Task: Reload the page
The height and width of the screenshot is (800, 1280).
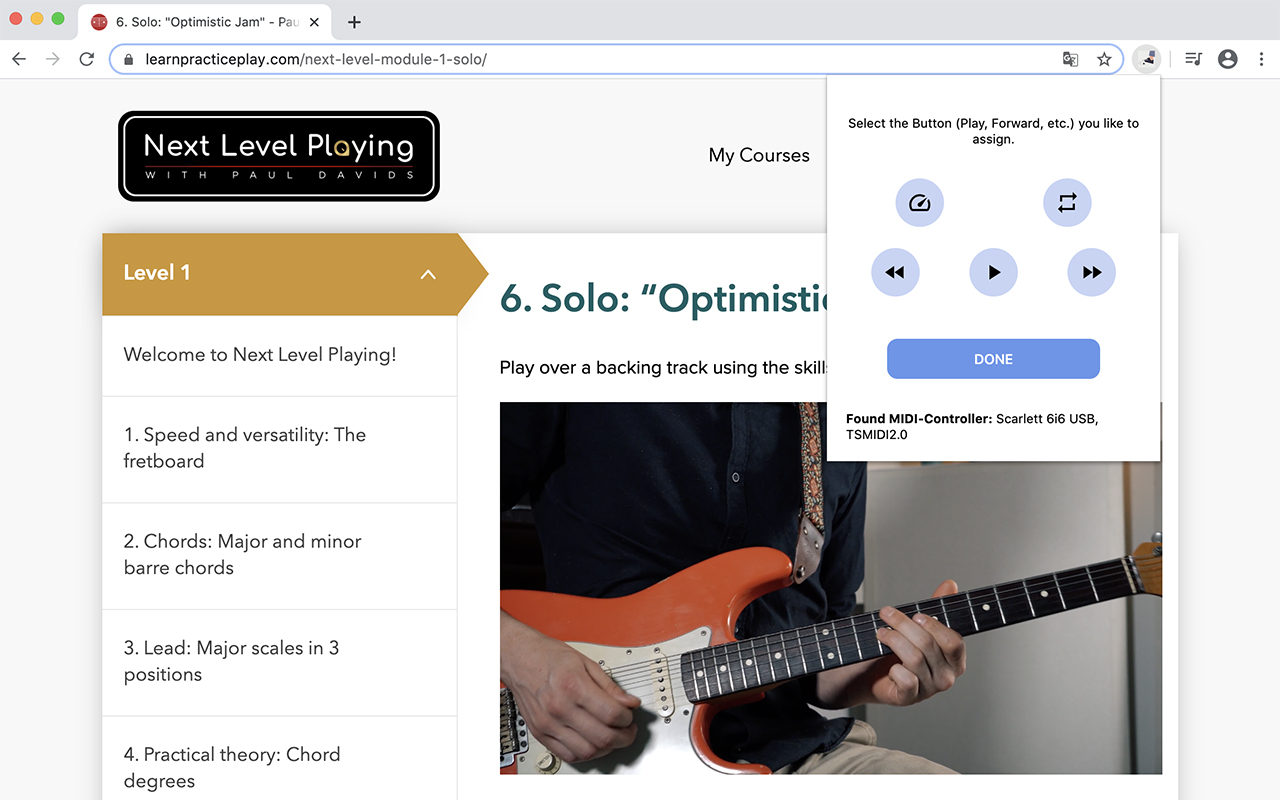Action: coord(87,59)
